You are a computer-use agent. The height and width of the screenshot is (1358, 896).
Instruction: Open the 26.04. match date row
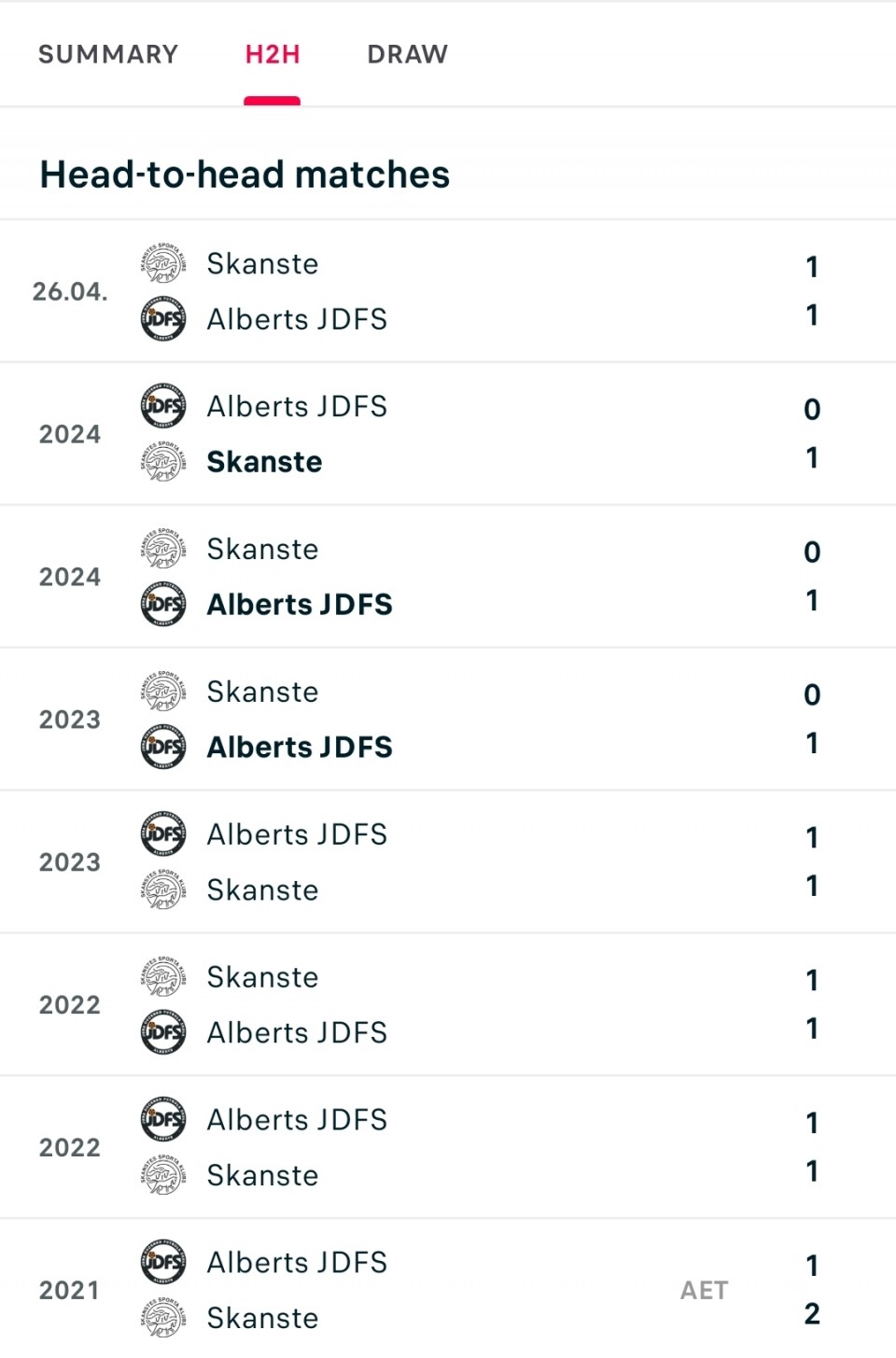pyautogui.click(x=448, y=291)
